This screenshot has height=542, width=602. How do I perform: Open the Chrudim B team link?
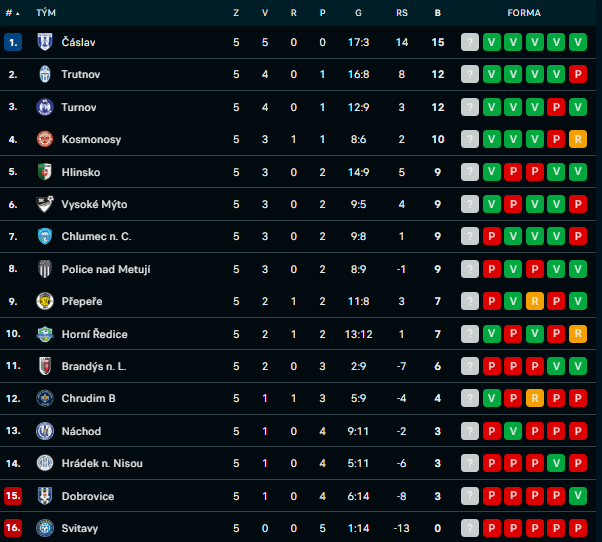click(x=89, y=398)
